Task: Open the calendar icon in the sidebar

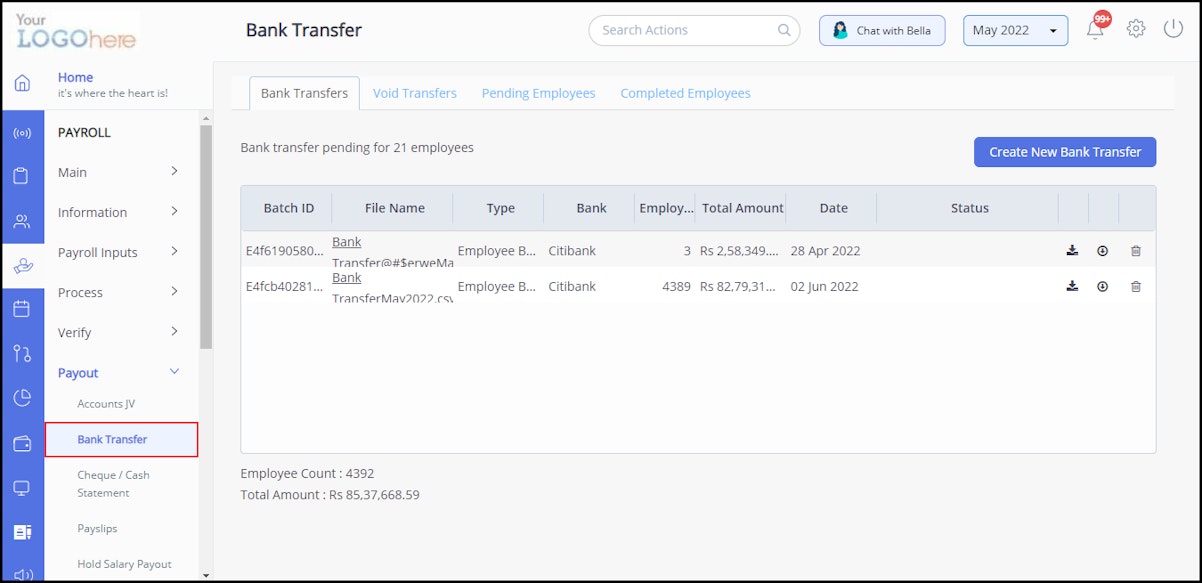Action: [23, 307]
